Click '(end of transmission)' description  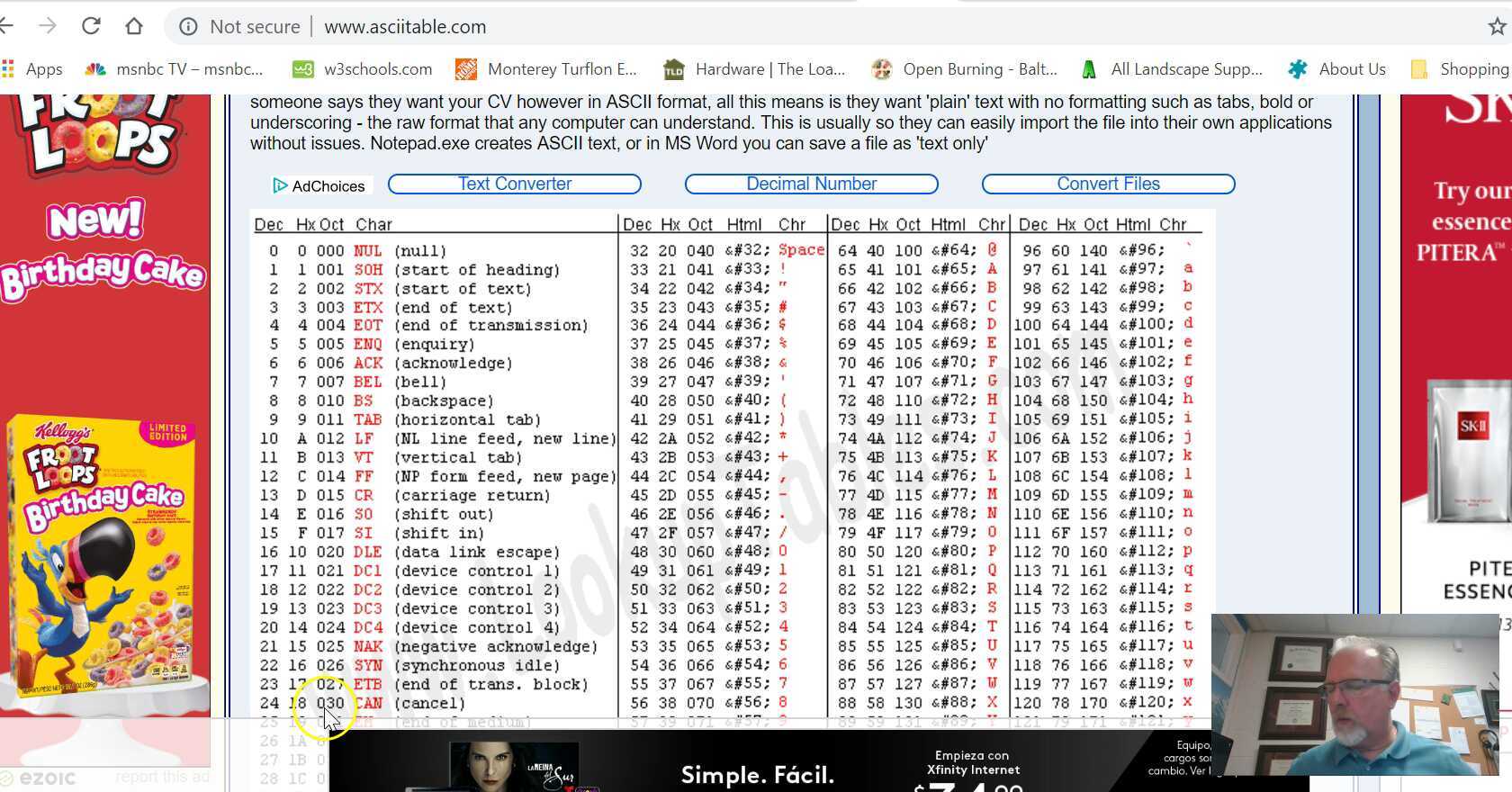[491, 326]
